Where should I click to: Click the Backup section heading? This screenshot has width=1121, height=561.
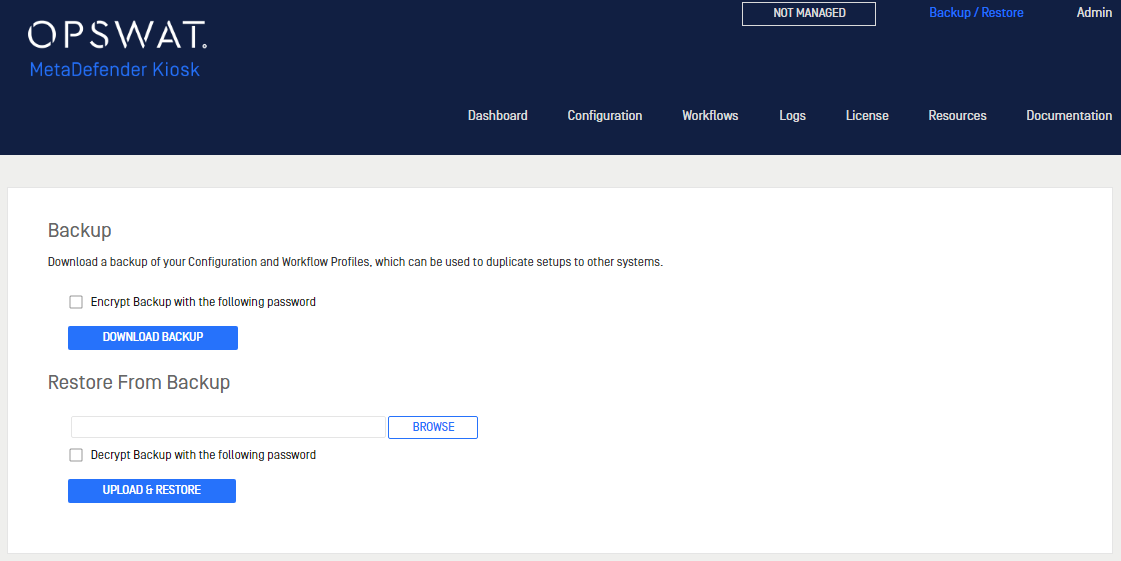click(x=79, y=230)
